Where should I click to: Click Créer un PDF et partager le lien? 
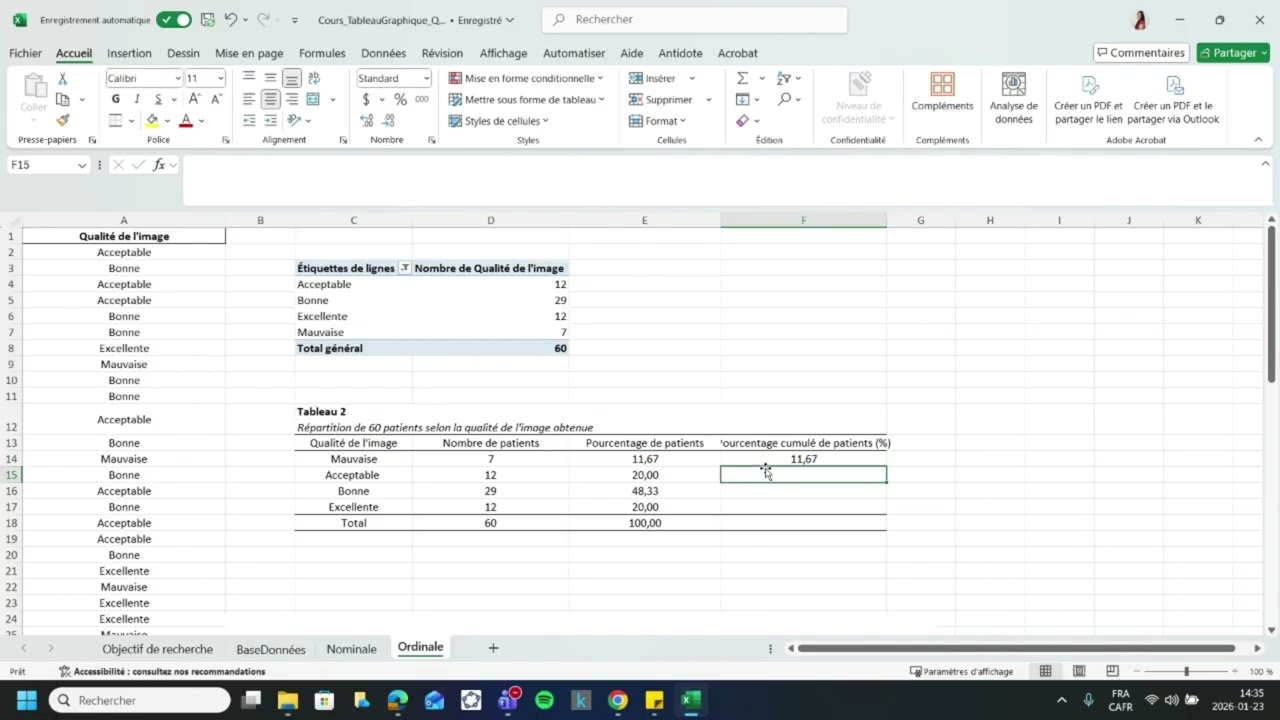tap(1088, 98)
